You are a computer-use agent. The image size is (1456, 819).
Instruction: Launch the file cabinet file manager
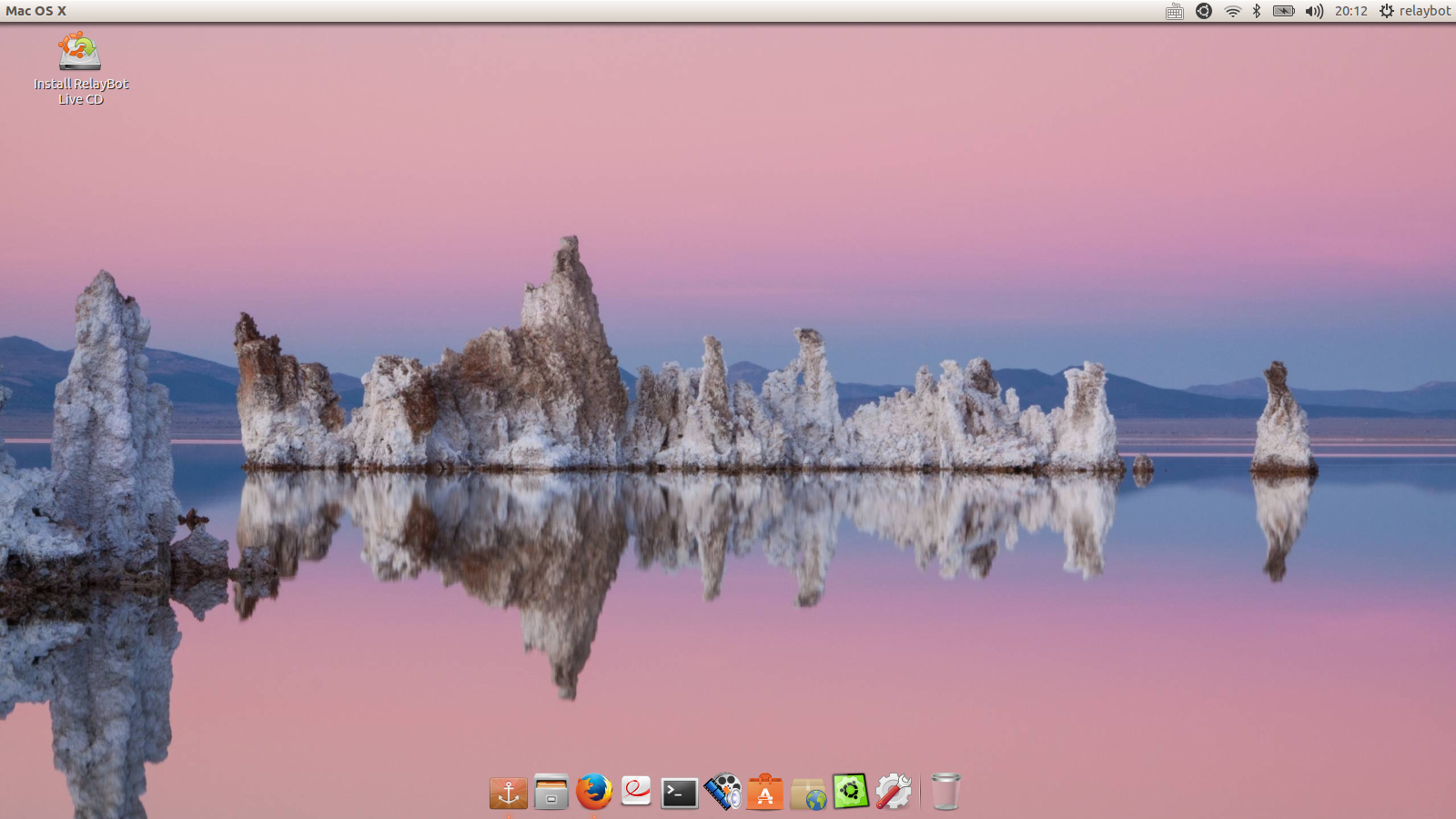[551, 793]
